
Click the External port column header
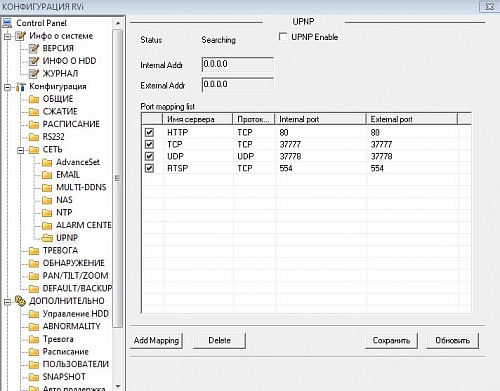(x=412, y=119)
